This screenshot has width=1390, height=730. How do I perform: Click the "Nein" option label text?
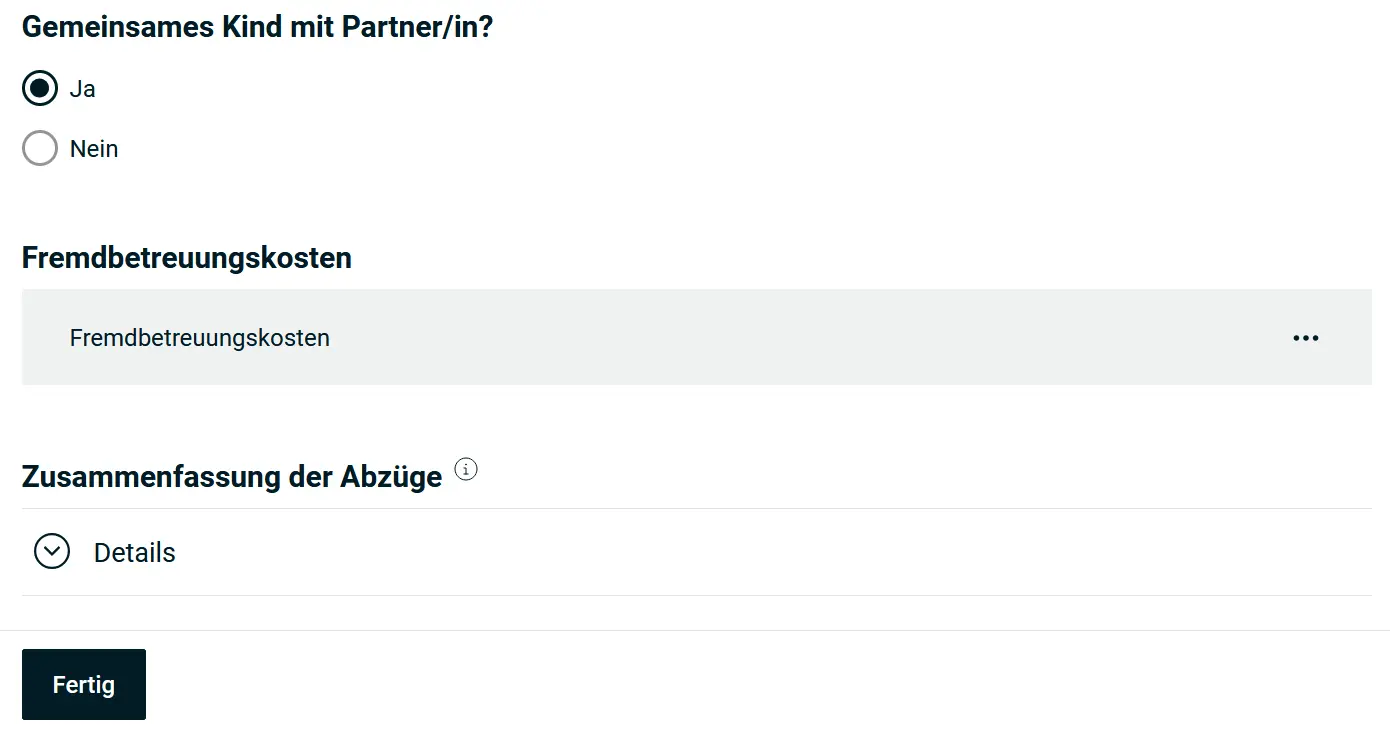coord(94,149)
